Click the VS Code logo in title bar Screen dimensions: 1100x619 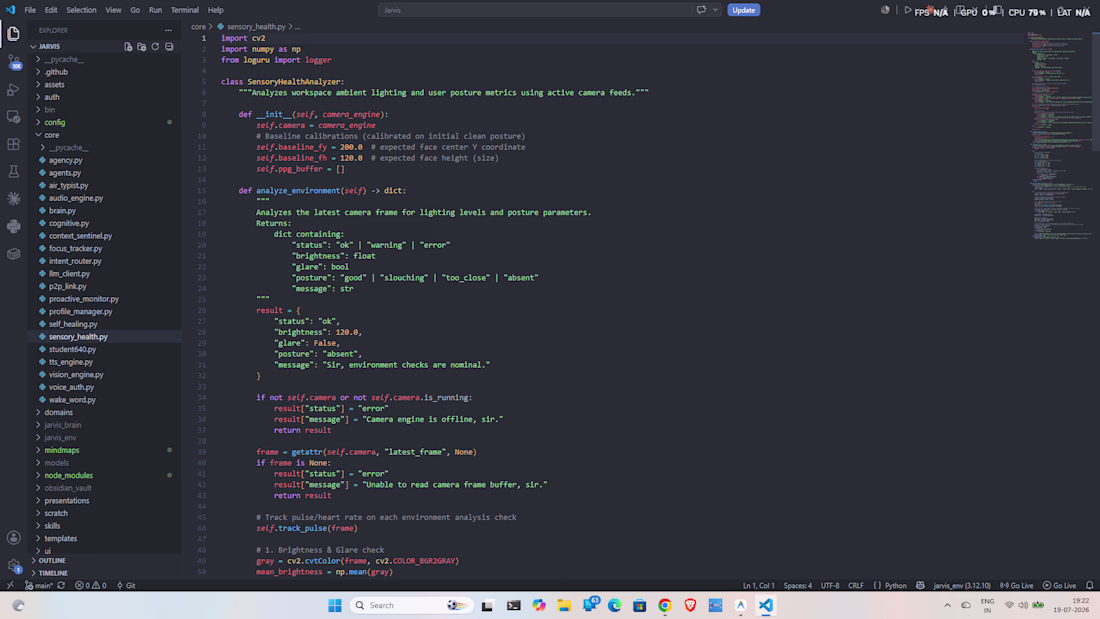click(10, 10)
